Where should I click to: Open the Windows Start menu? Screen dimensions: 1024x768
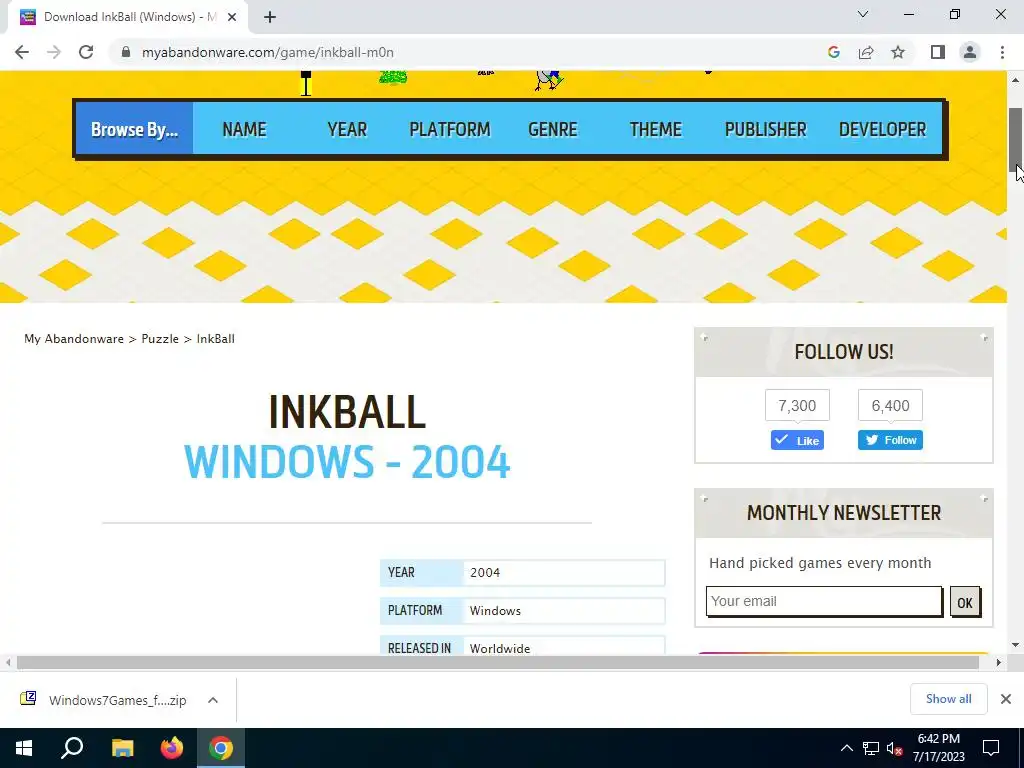pyautogui.click(x=24, y=748)
